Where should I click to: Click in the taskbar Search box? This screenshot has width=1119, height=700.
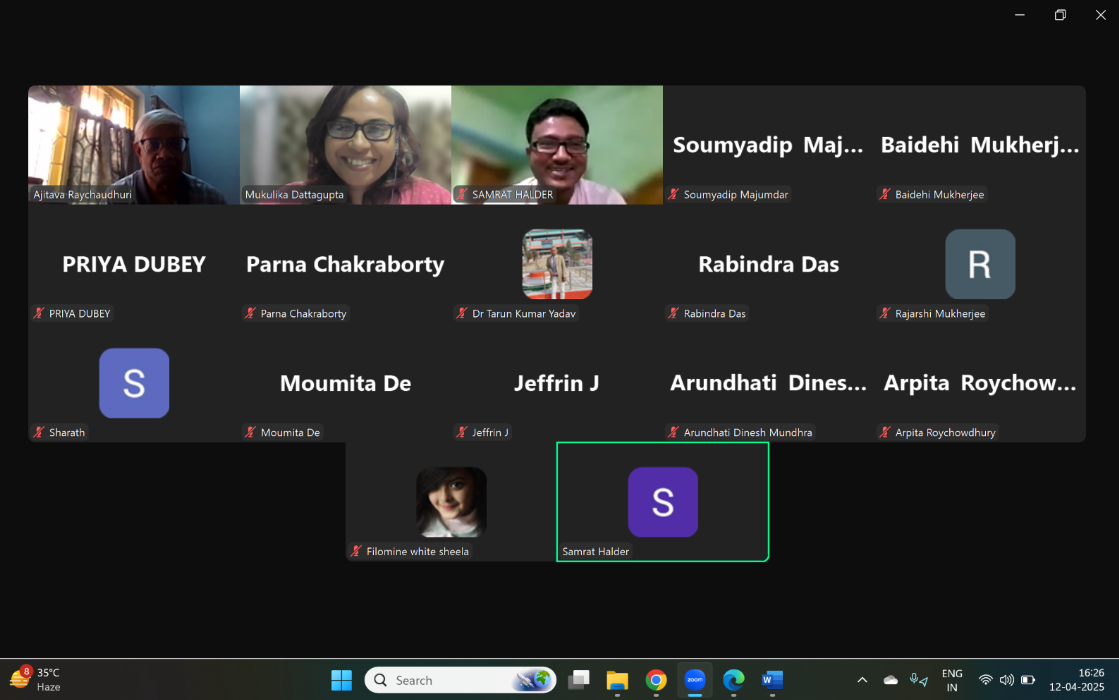460,680
